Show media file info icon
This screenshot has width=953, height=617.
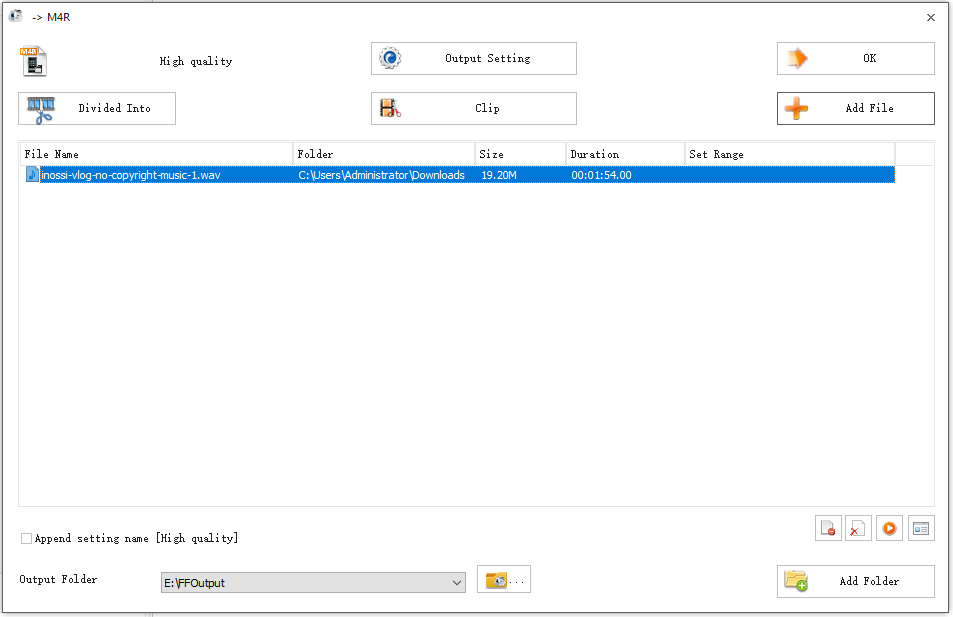click(921, 528)
